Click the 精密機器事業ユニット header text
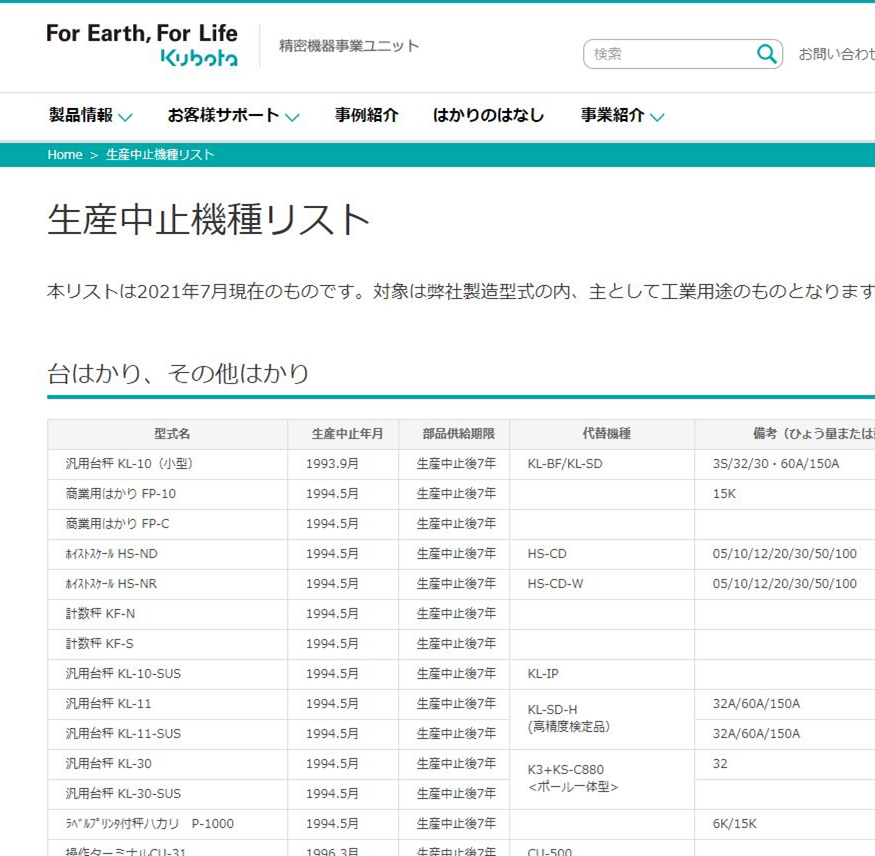 pyautogui.click(x=349, y=46)
